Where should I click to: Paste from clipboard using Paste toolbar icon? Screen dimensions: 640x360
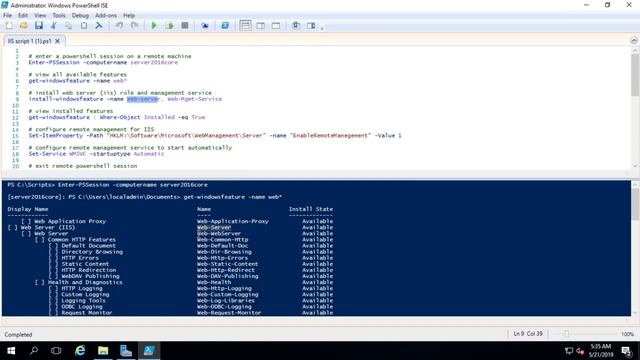(84, 25)
